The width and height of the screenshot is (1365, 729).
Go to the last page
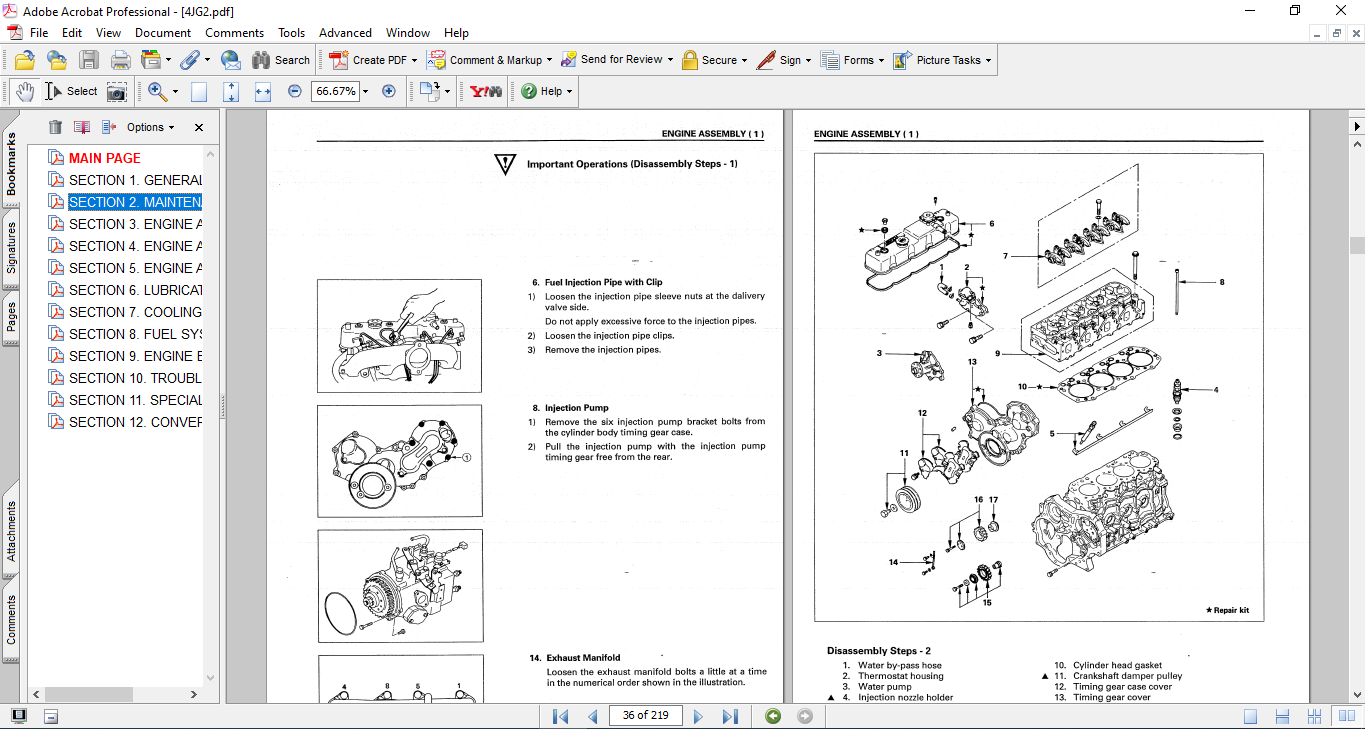click(x=730, y=716)
